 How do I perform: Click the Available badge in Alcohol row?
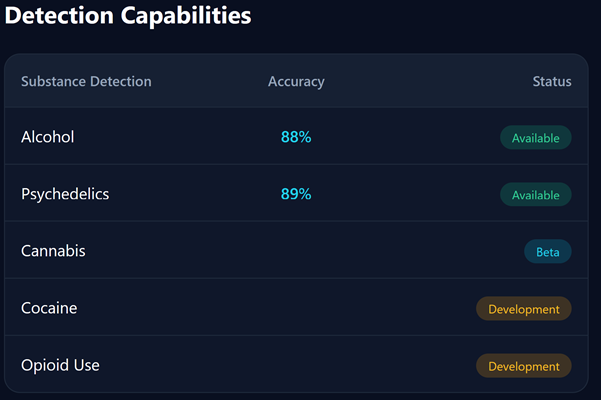(x=535, y=138)
